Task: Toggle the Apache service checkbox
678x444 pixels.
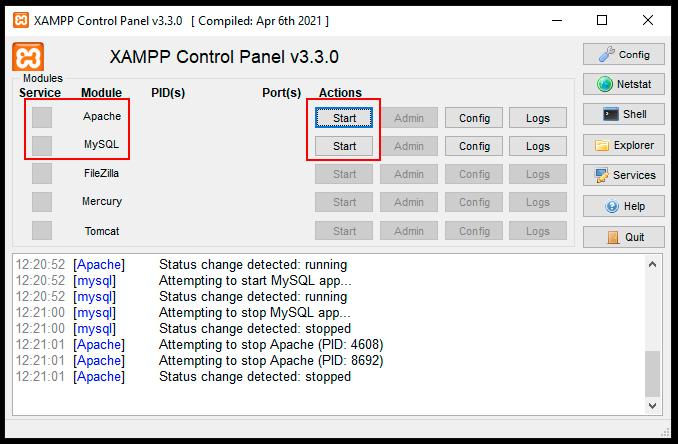Action: click(42, 117)
